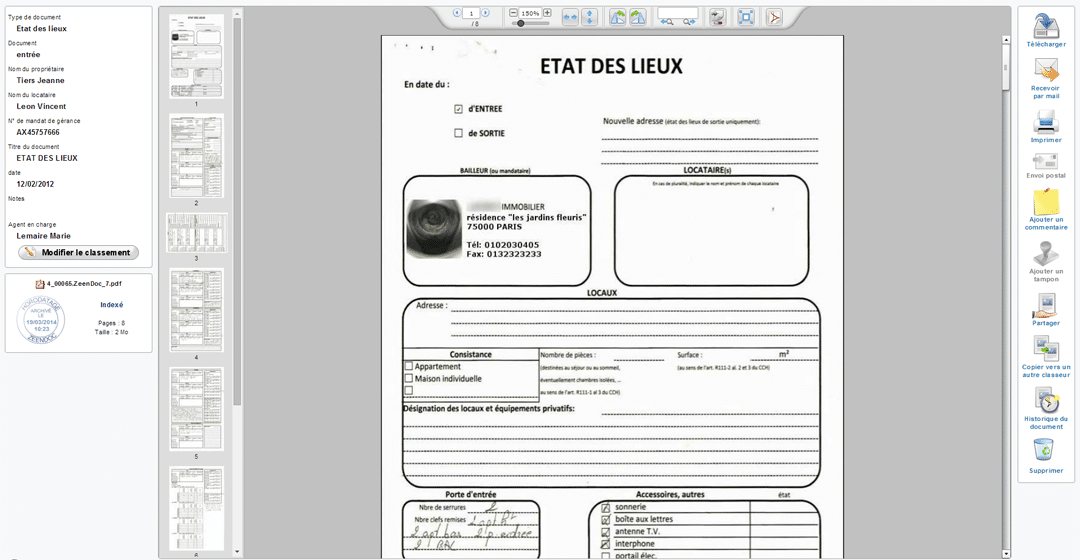Image resolution: width=1080 pixels, height=560 pixels.
Task: Click the Modifier le classement button
Action: [79, 253]
